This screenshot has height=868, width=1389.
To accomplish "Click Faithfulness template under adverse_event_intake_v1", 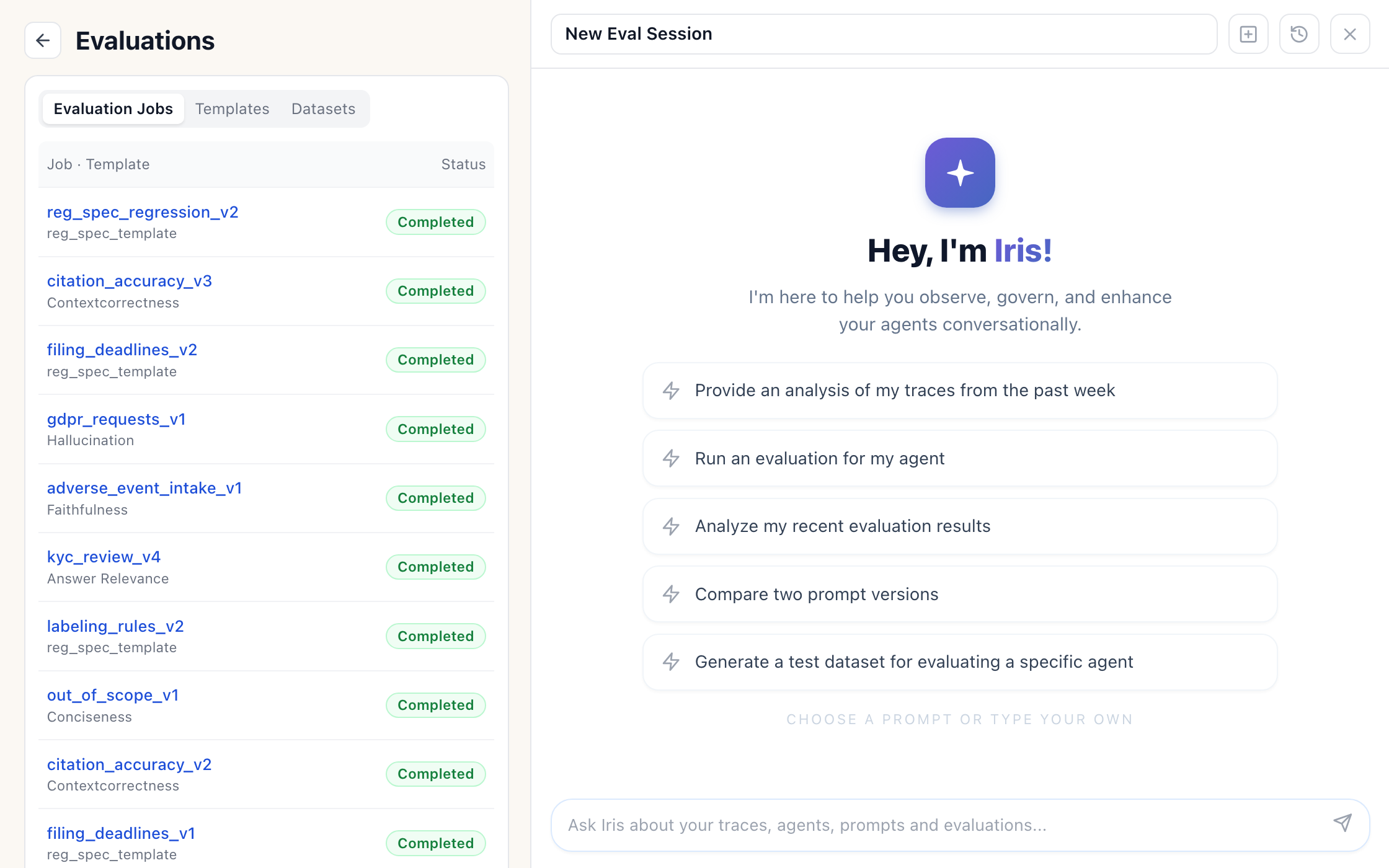I will [87, 510].
